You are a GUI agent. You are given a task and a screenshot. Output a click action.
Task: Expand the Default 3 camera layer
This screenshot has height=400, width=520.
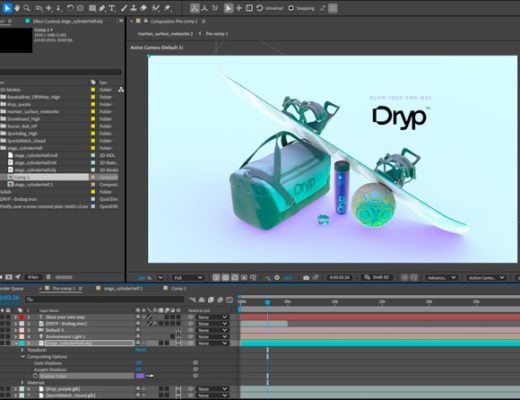15,330
